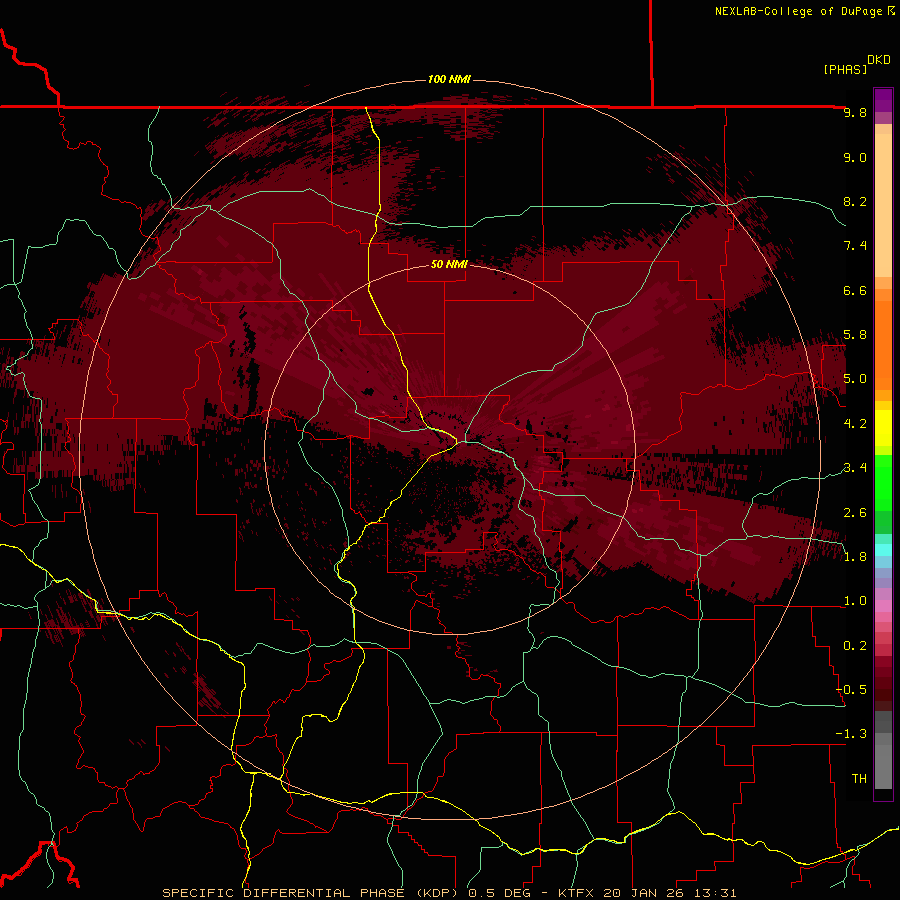
Task: Click the NEXLAB-College of DuPage label
Action: (x=798, y=11)
